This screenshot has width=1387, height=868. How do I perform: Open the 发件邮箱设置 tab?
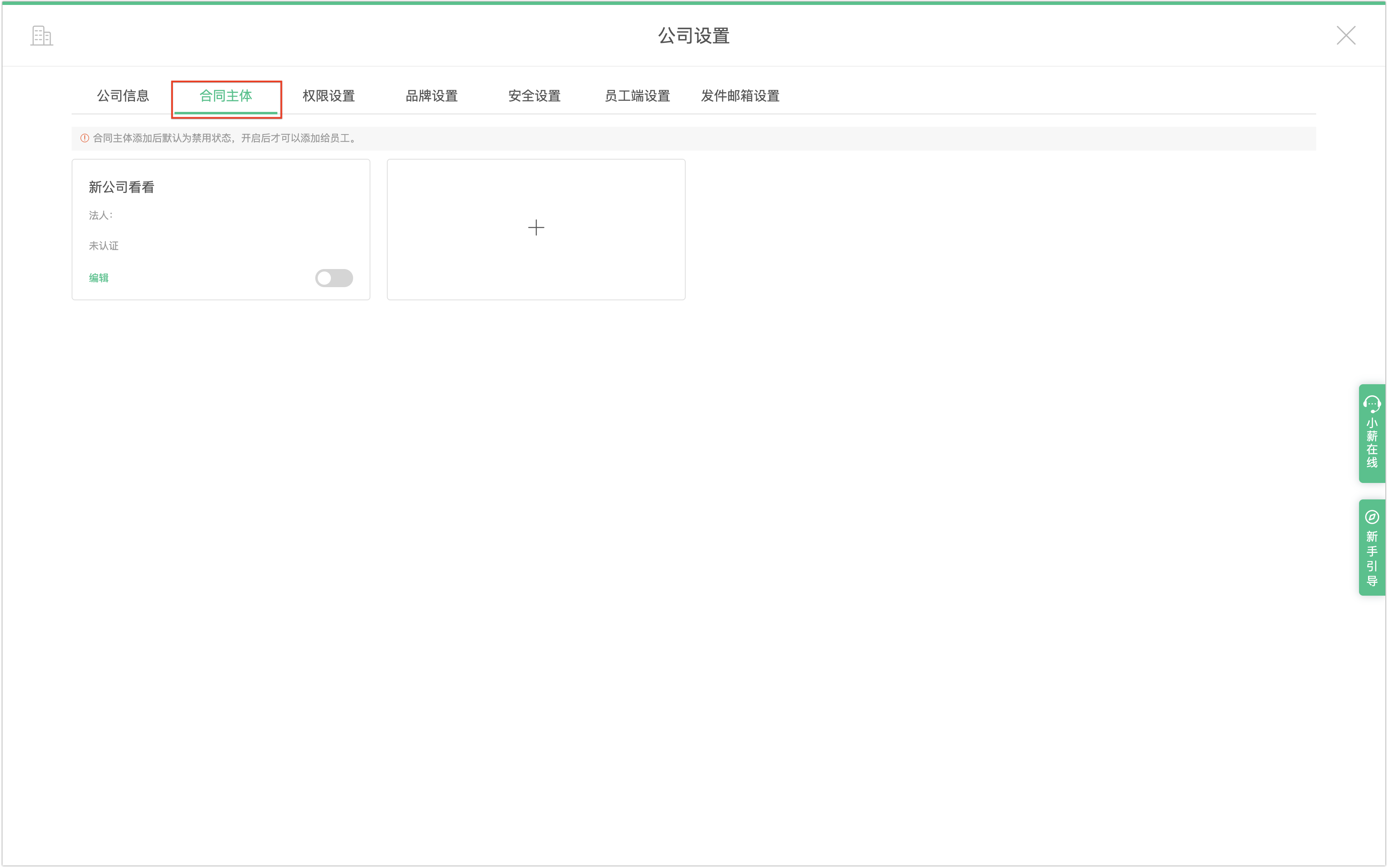740,96
